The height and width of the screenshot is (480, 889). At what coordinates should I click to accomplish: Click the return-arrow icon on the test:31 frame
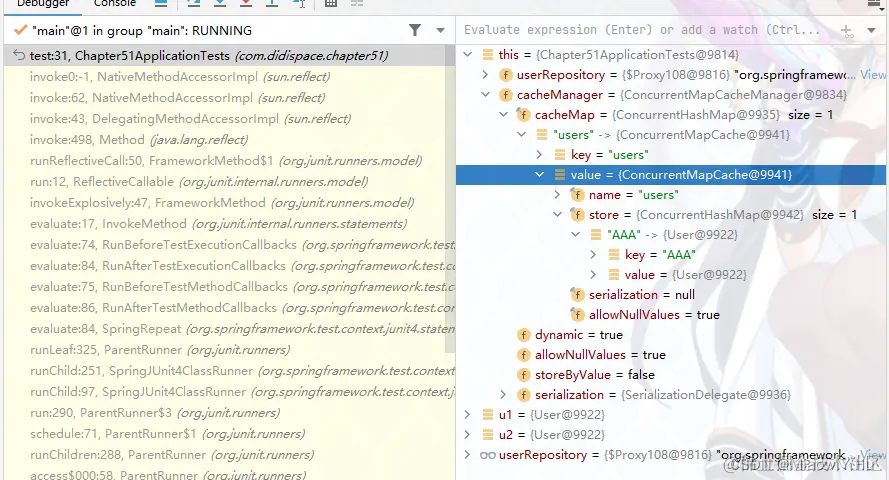pos(19,55)
